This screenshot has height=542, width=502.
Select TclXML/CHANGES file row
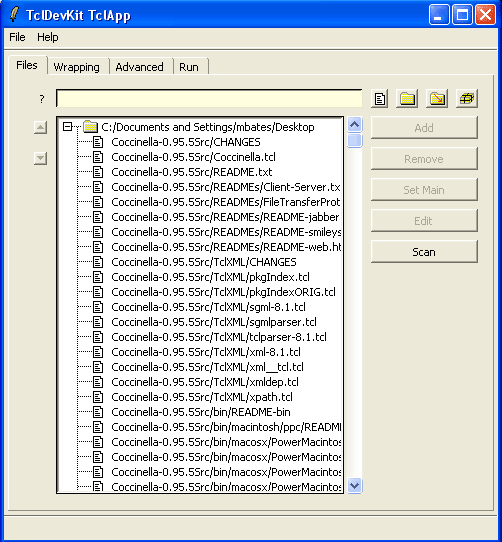(204, 262)
